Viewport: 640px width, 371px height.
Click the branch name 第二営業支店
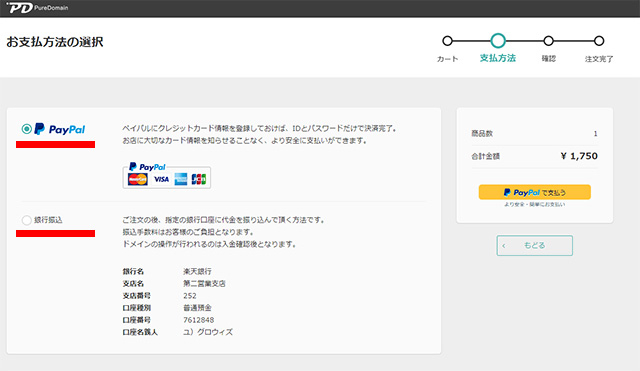click(204, 284)
